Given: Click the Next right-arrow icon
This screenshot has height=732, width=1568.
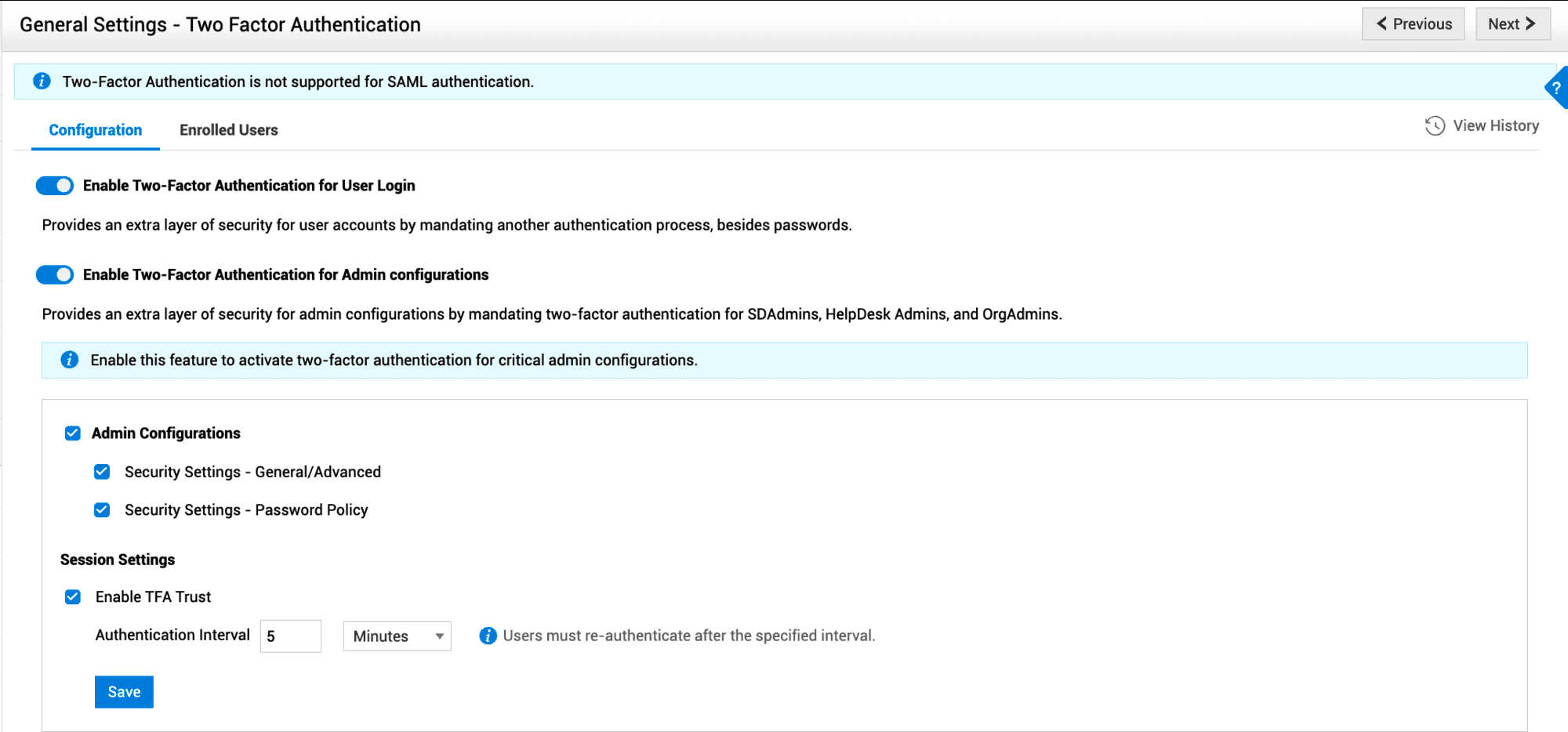Looking at the screenshot, I should click(1530, 24).
